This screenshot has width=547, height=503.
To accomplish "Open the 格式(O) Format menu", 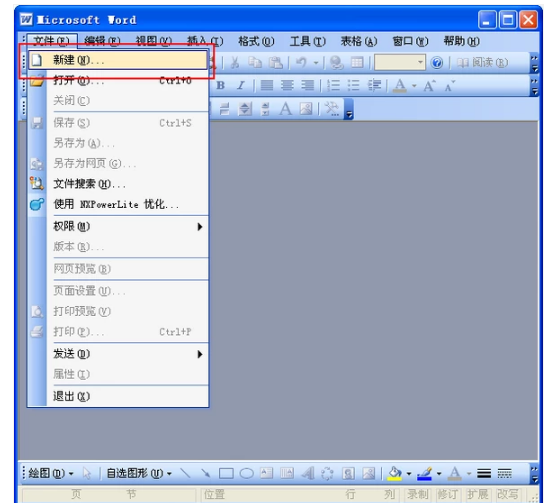I will pos(256,41).
